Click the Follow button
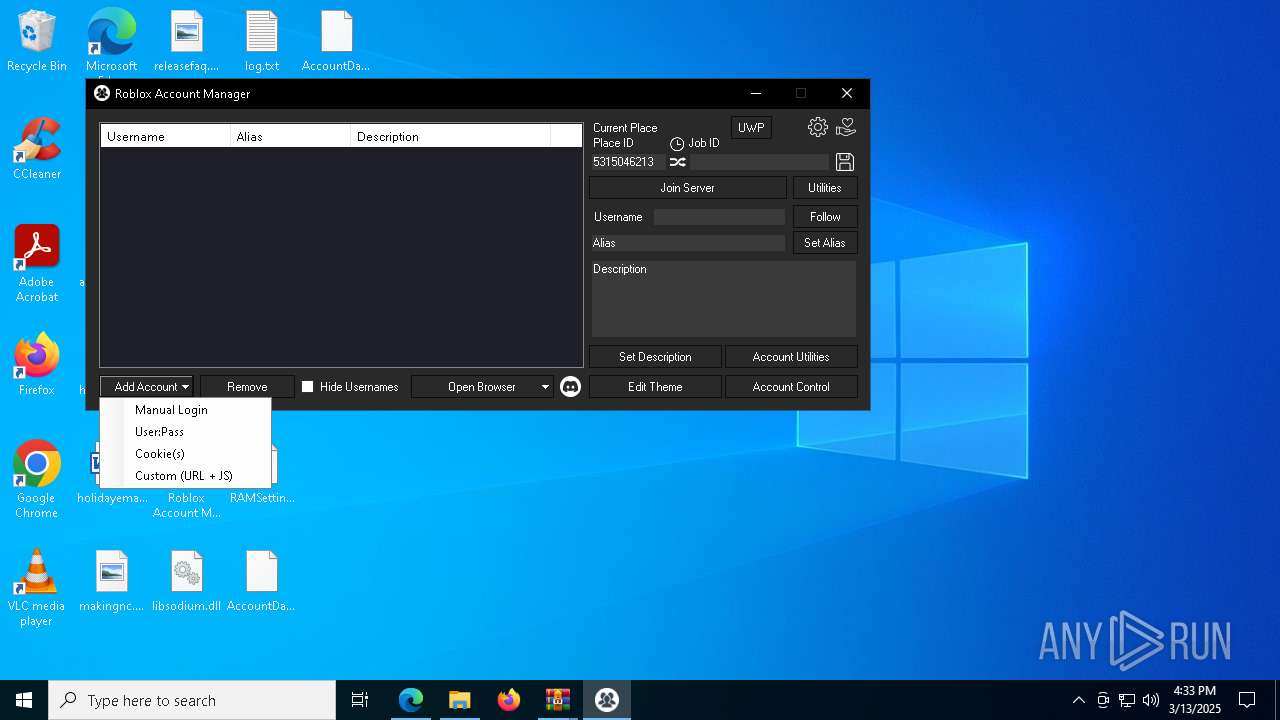The height and width of the screenshot is (720, 1280). [825, 217]
